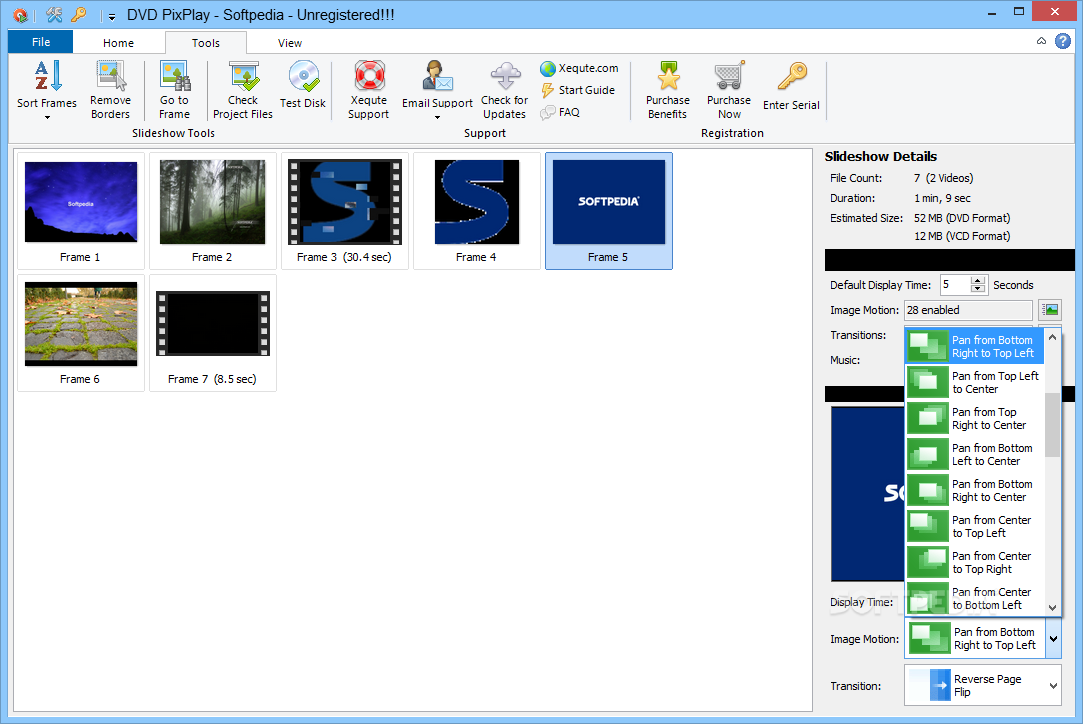Select the Frame 7 video thumbnail

pos(213,333)
